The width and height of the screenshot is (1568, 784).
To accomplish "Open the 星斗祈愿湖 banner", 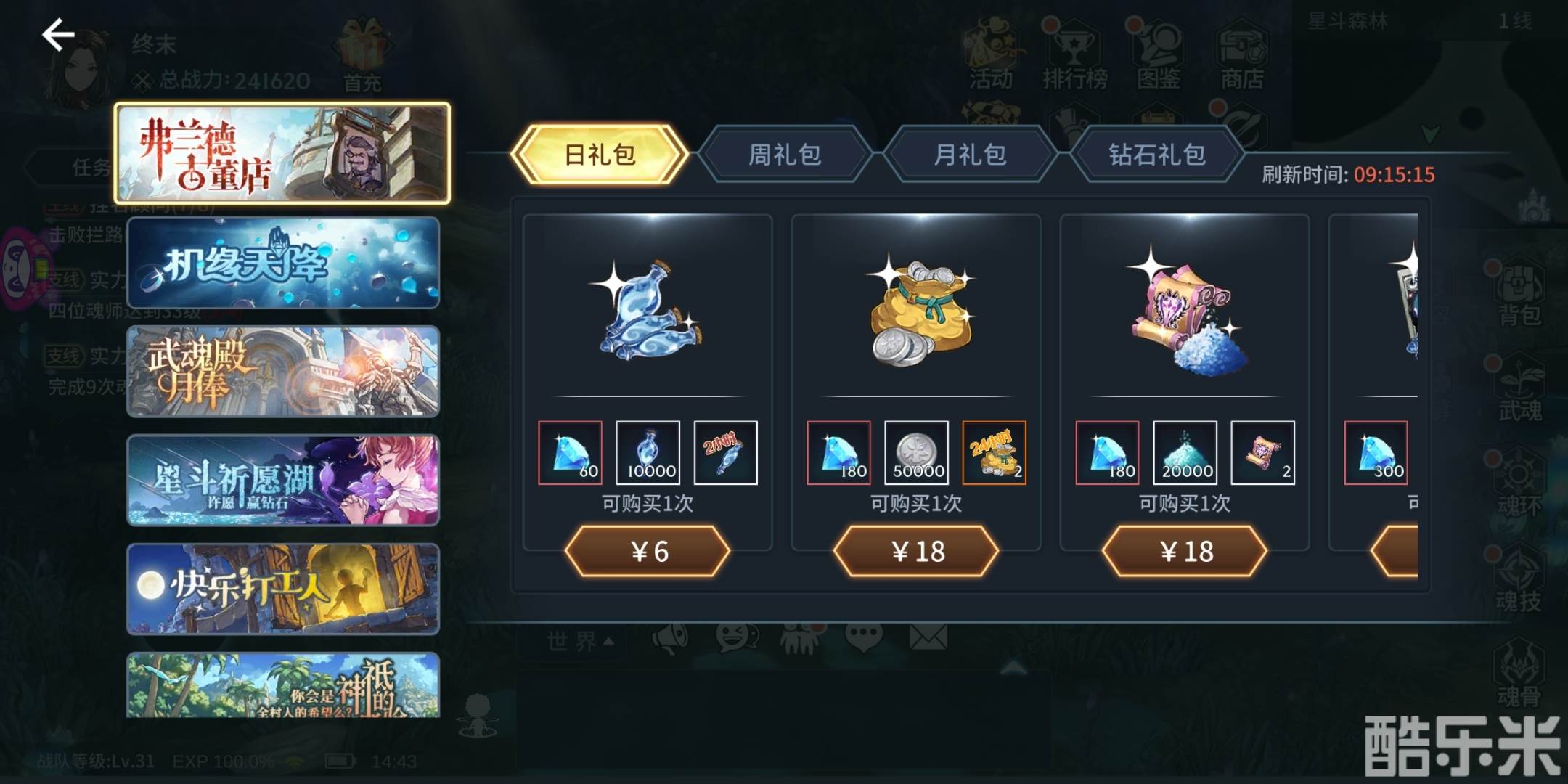I will (283, 481).
